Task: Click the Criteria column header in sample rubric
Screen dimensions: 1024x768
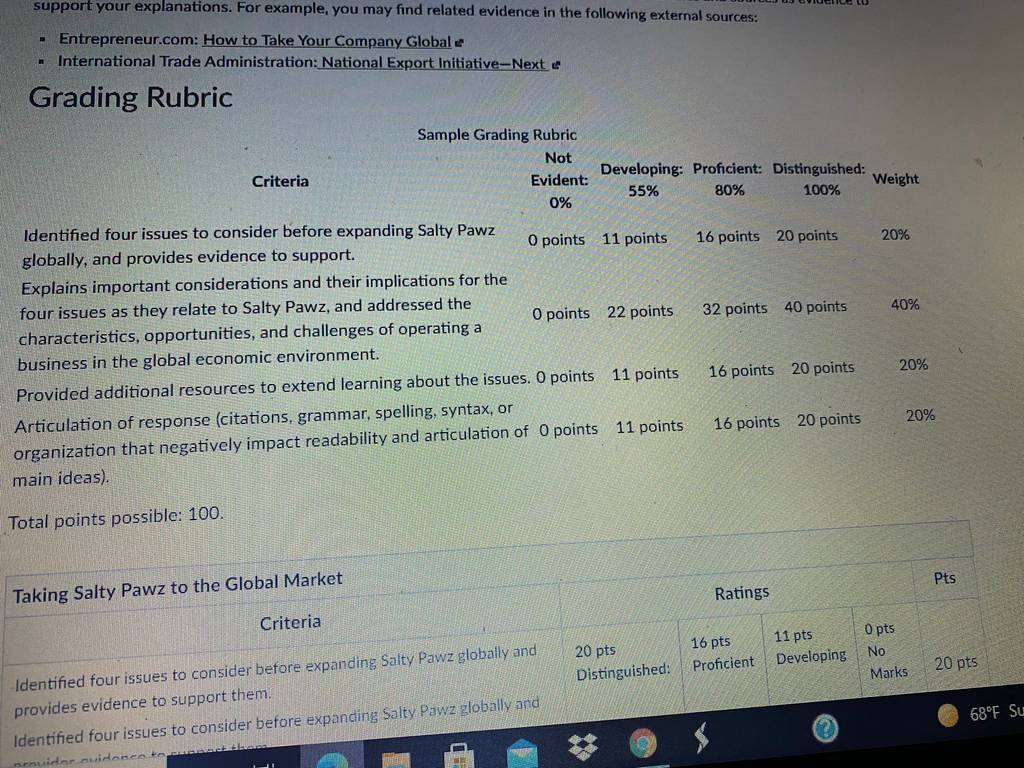Action: pyautogui.click(x=280, y=181)
